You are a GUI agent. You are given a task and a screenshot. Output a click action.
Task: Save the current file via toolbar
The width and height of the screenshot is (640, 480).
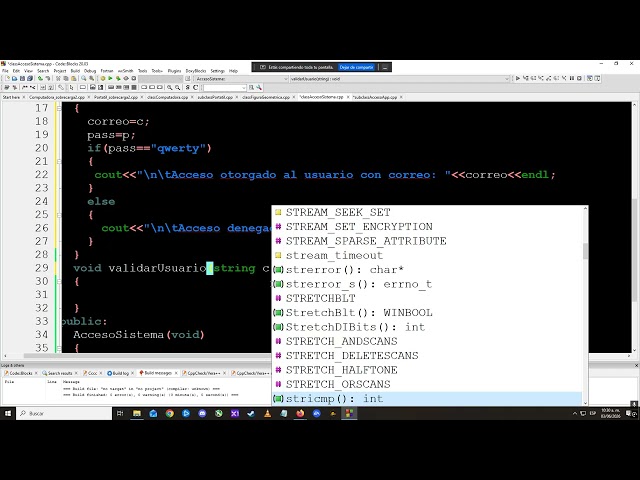click(22, 78)
